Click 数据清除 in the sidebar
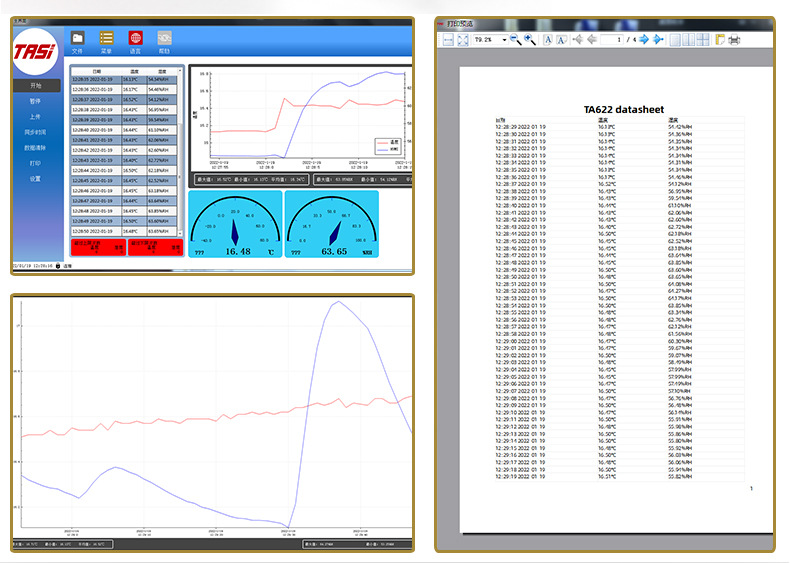Image resolution: width=790 pixels, height=563 pixels. (x=35, y=147)
